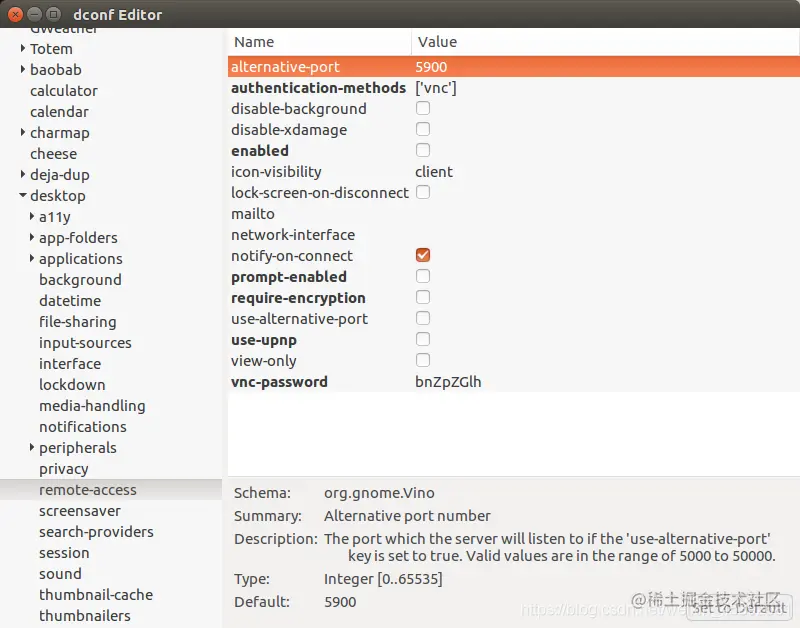The image size is (800, 628).
Task: Select privacy in the tree
Action: point(64,469)
